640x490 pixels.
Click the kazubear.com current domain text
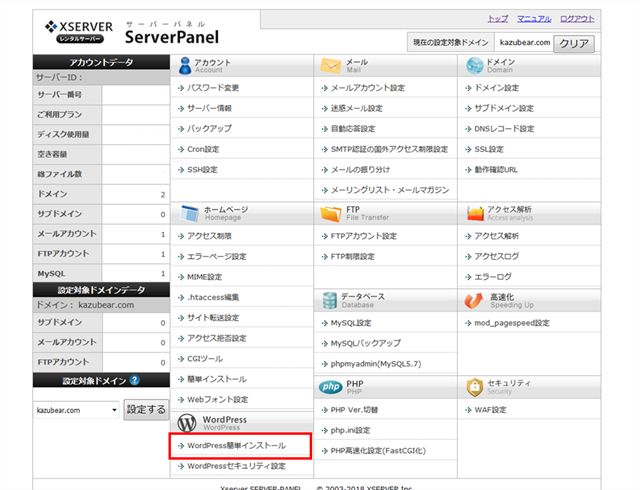525,42
